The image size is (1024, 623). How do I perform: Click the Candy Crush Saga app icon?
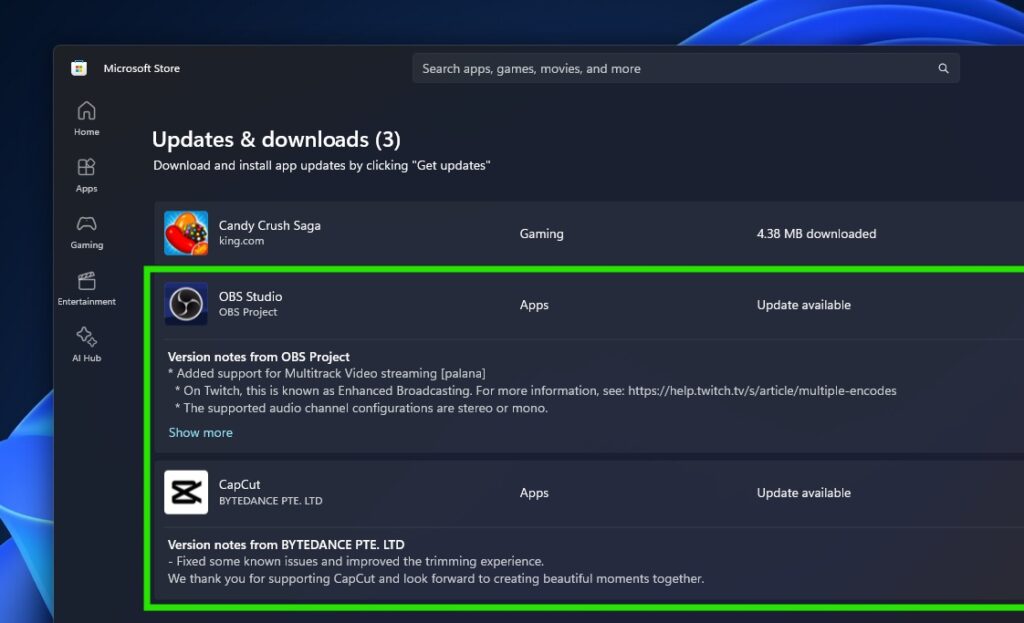tap(184, 233)
